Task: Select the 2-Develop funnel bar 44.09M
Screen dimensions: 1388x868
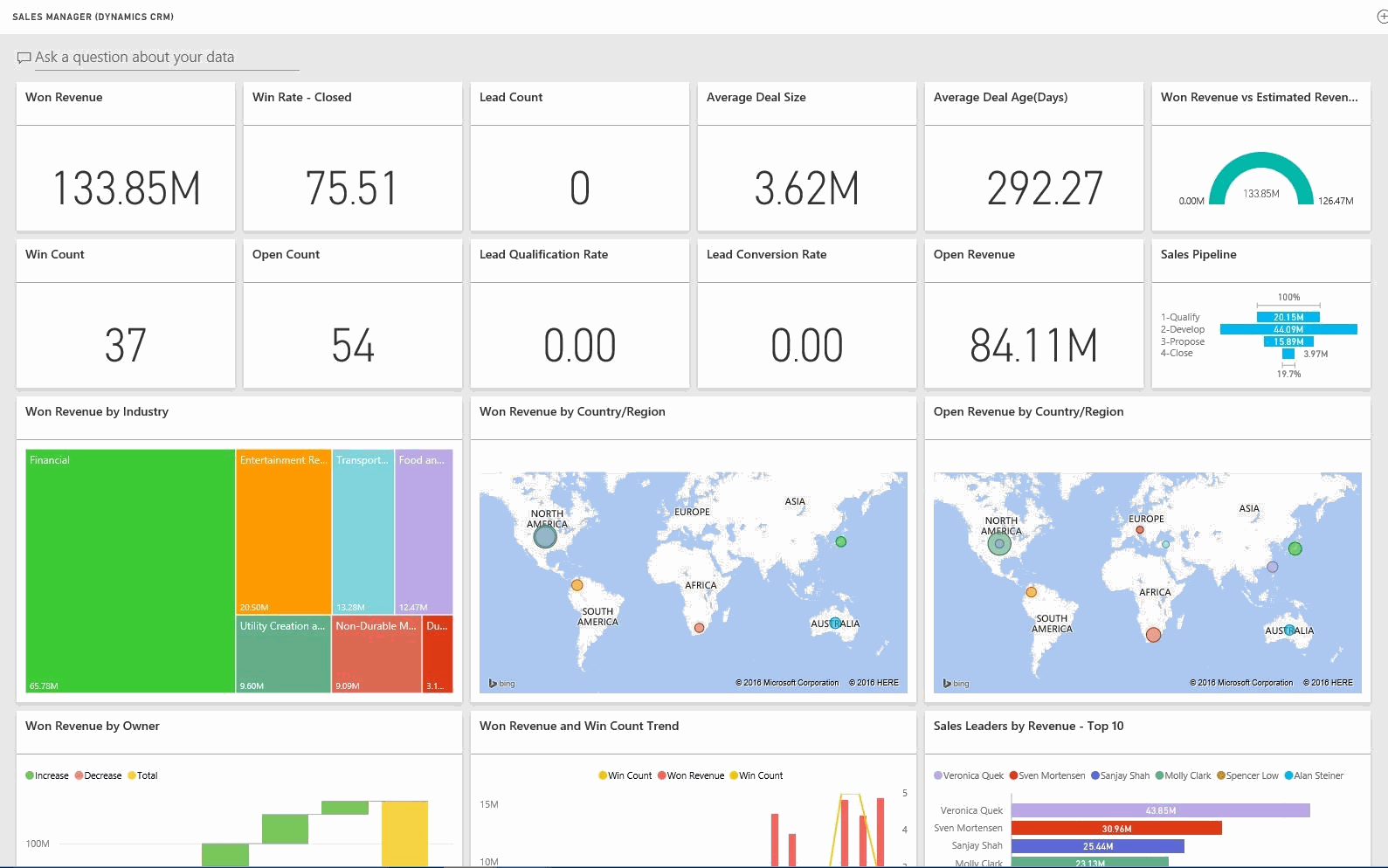Action: 1288,329
